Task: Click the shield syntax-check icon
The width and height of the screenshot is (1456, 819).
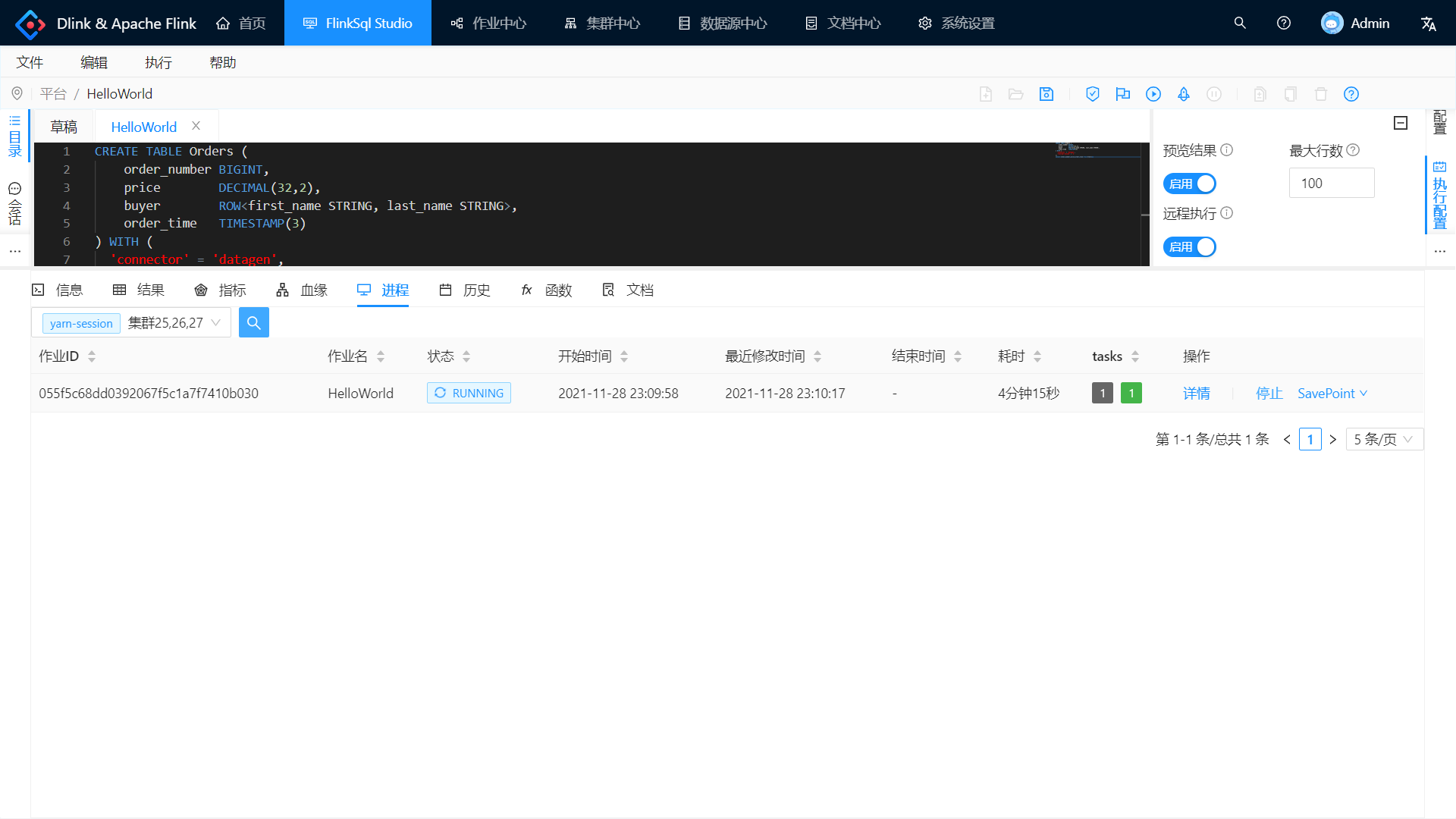Action: pyautogui.click(x=1092, y=94)
